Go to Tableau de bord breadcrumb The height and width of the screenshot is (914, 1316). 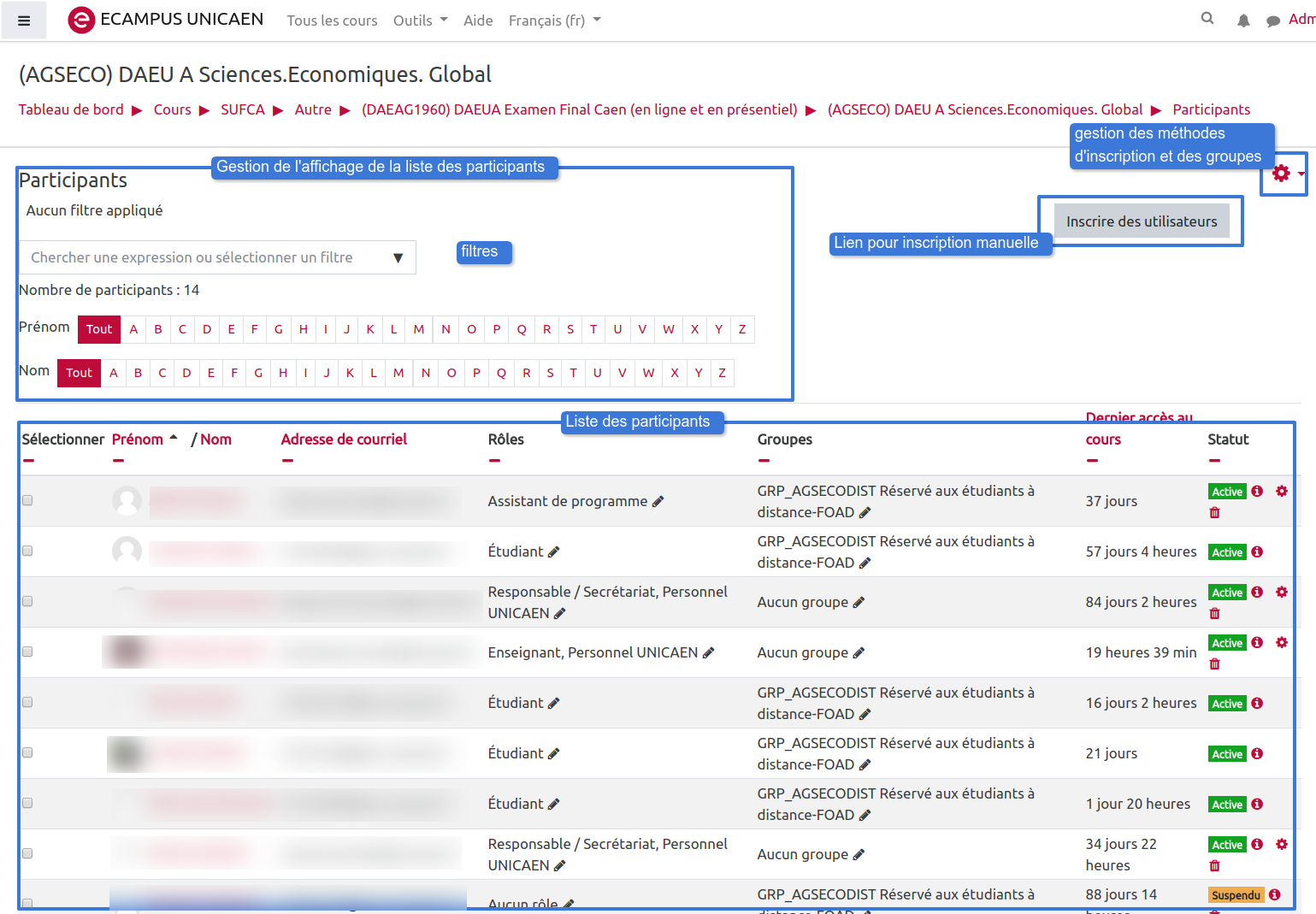71,109
